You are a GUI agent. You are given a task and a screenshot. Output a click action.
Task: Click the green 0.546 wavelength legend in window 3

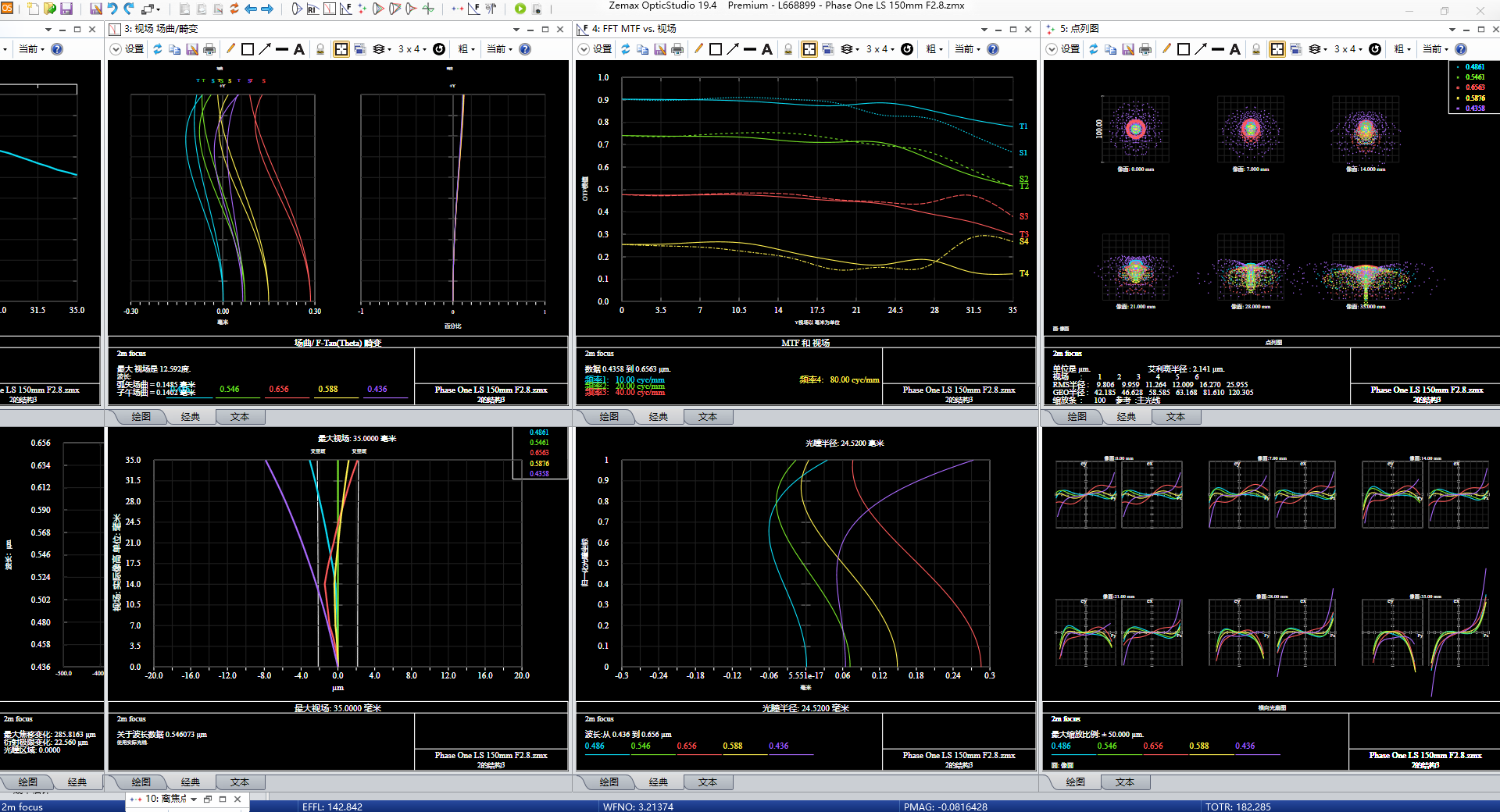click(230, 389)
